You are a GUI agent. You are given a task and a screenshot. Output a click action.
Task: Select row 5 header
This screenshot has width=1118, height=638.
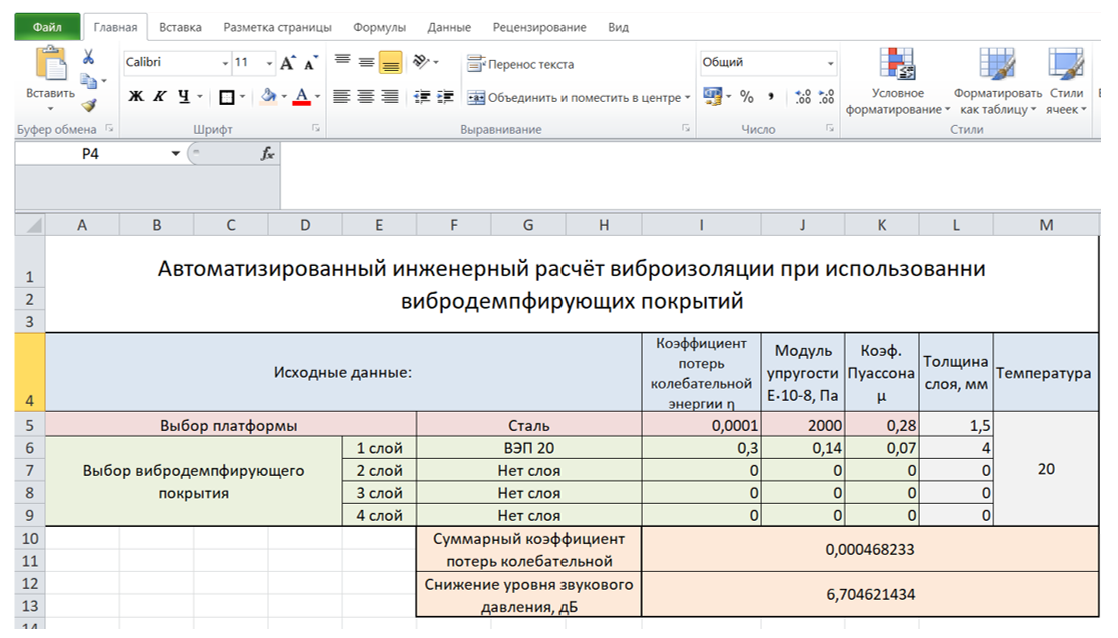coord(30,426)
